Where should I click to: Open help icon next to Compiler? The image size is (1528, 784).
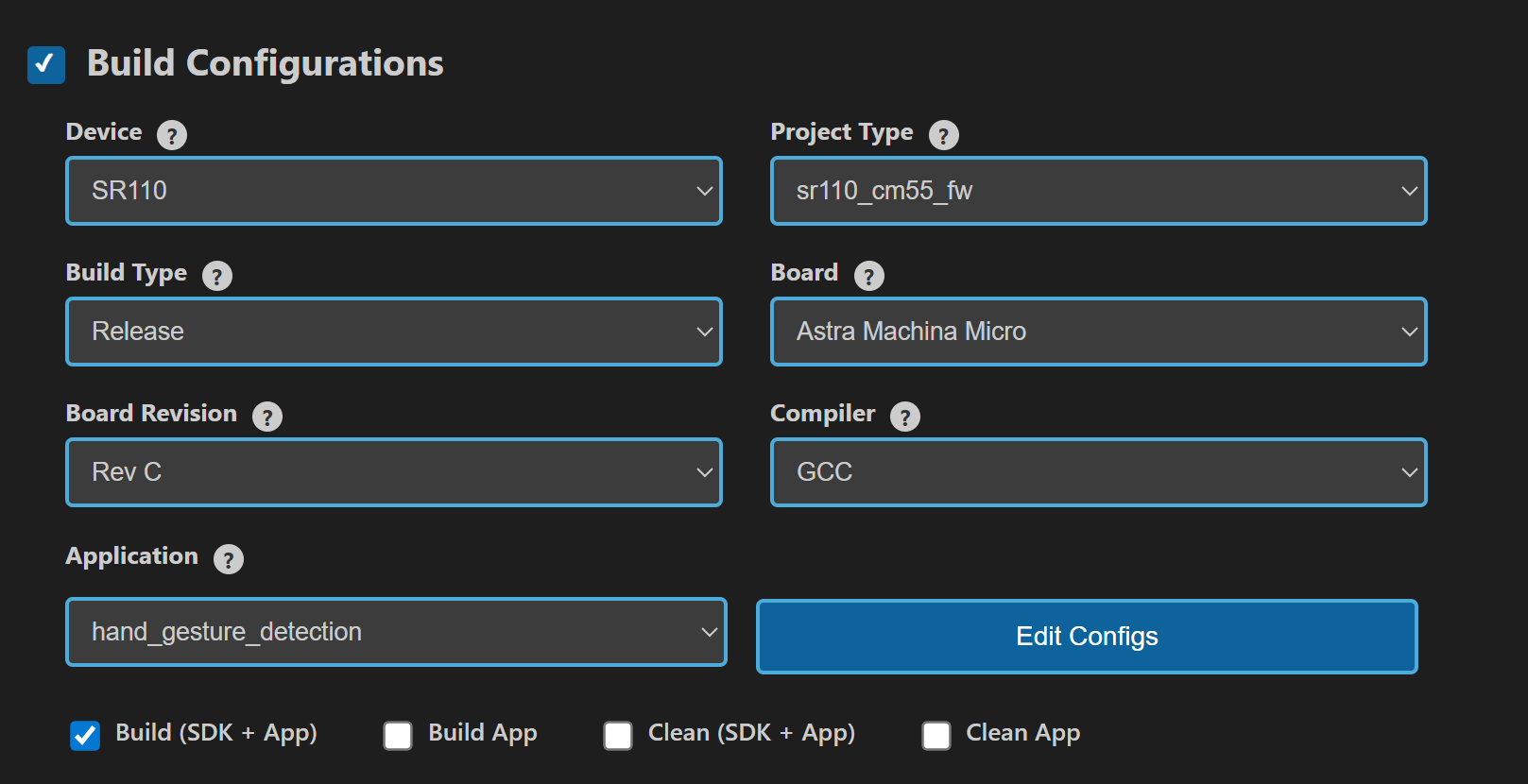tap(905, 417)
